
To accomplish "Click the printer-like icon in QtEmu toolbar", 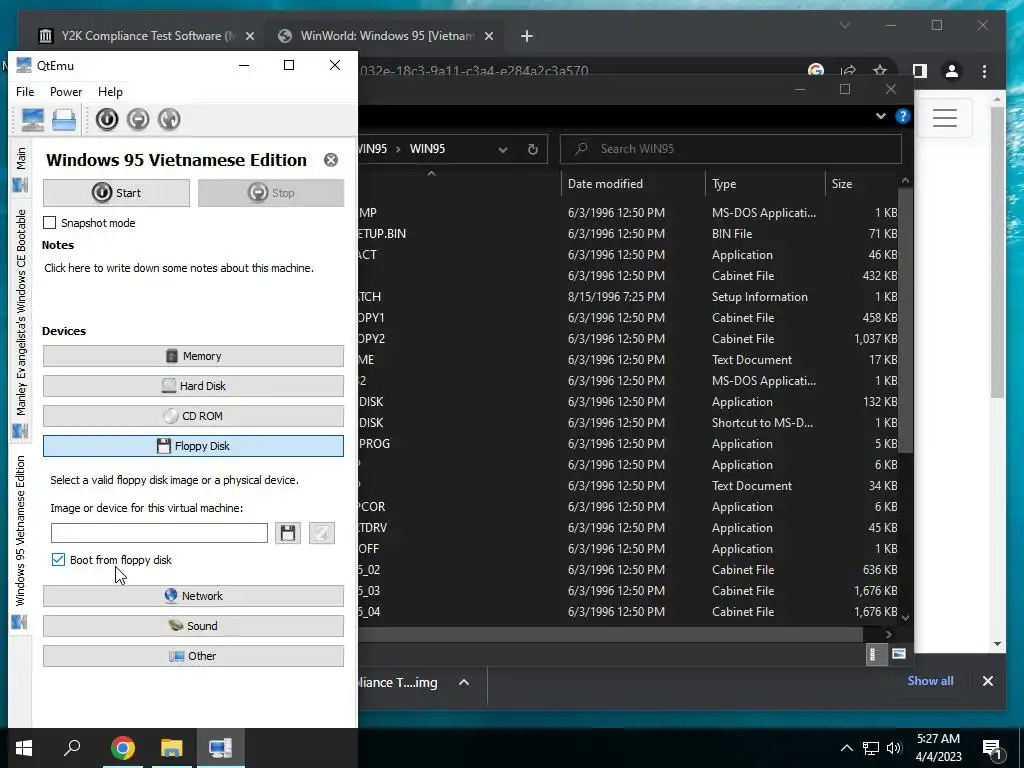I will click(64, 120).
